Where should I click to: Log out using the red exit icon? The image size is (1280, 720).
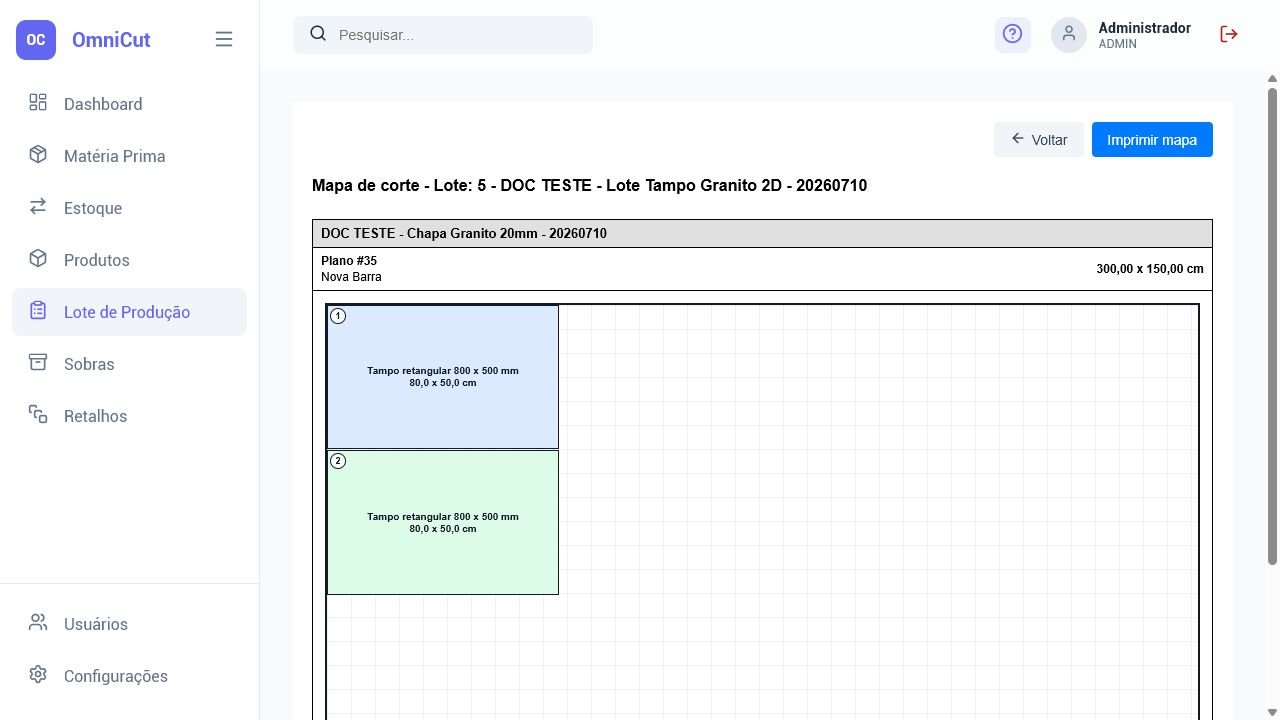point(1229,34)
